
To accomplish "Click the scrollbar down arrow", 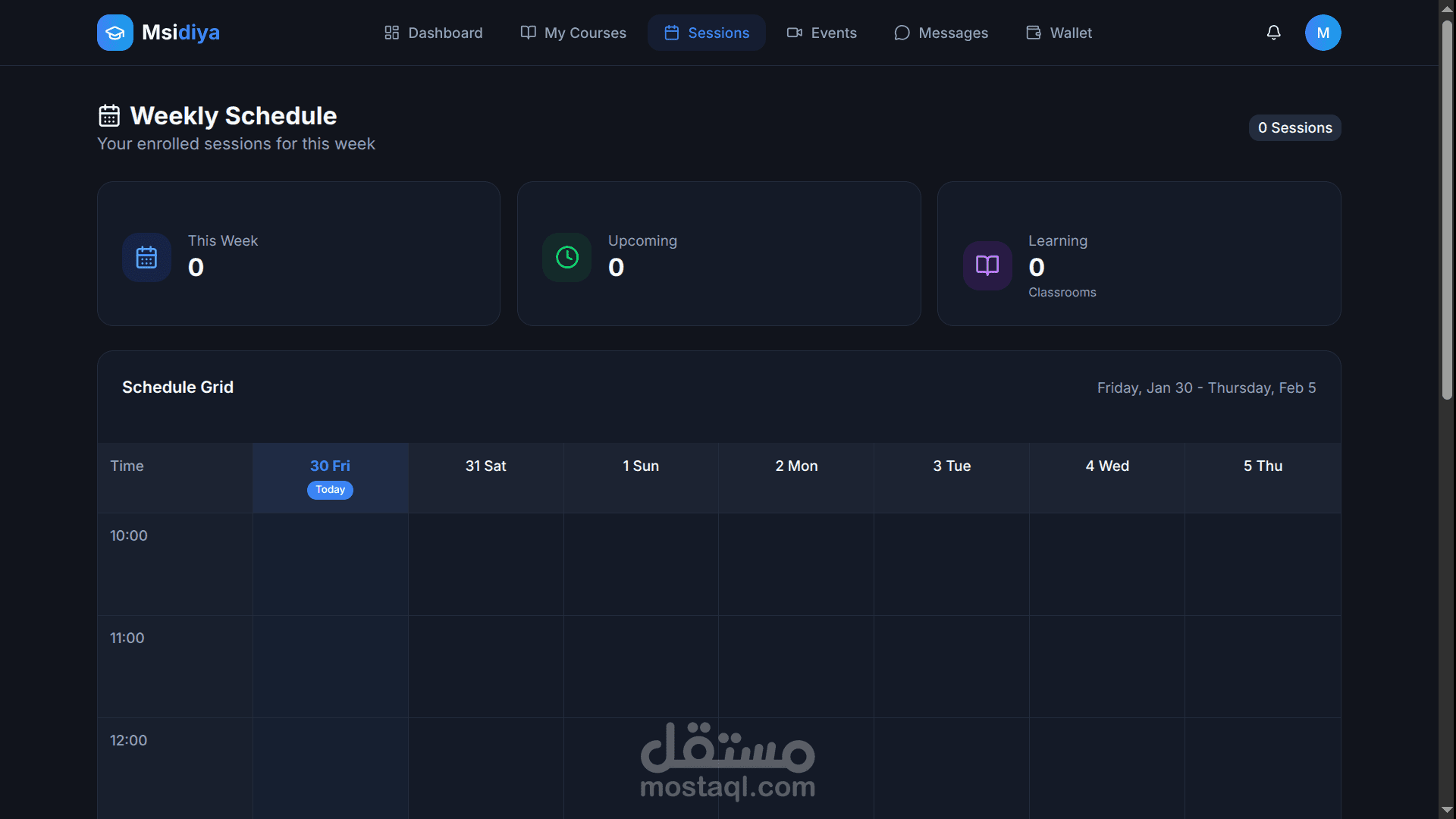I will pyautogui.click(x=1447, y=810).
